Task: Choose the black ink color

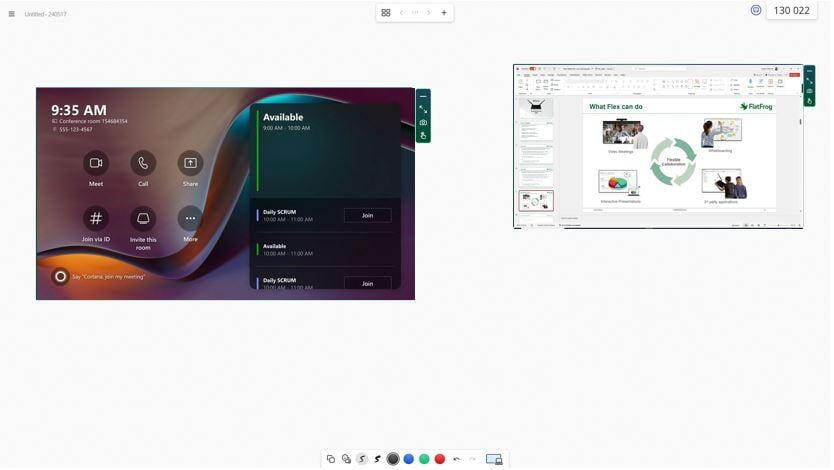Action: [393, 459]
